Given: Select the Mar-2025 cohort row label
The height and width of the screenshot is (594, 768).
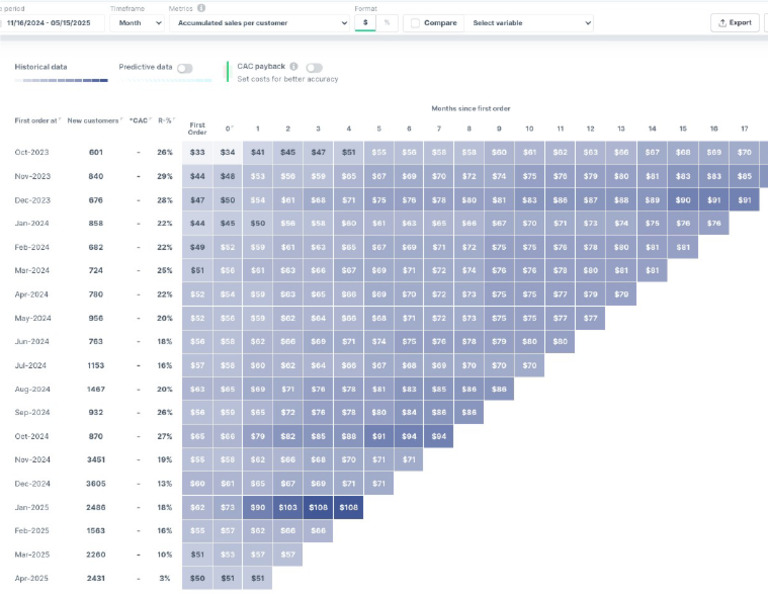Looking at the screenshot, I should click(32, 554).
